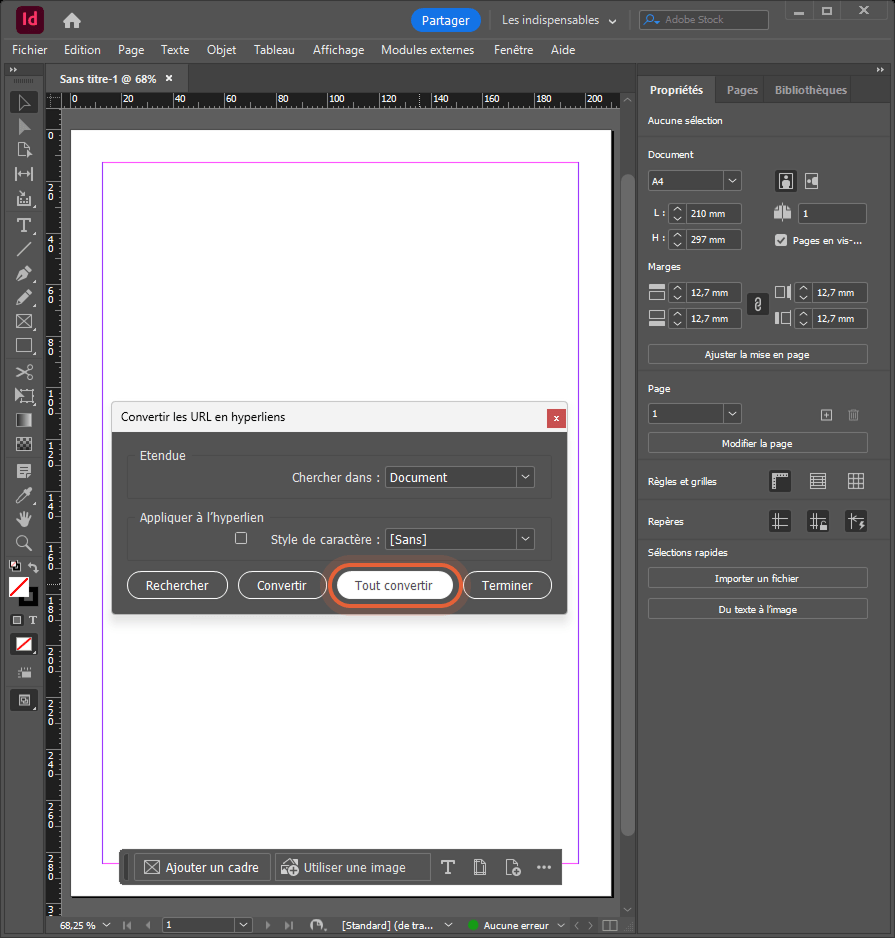Uncheck Pages en vis-à-vis checkbox

click(x=781, y=240)
